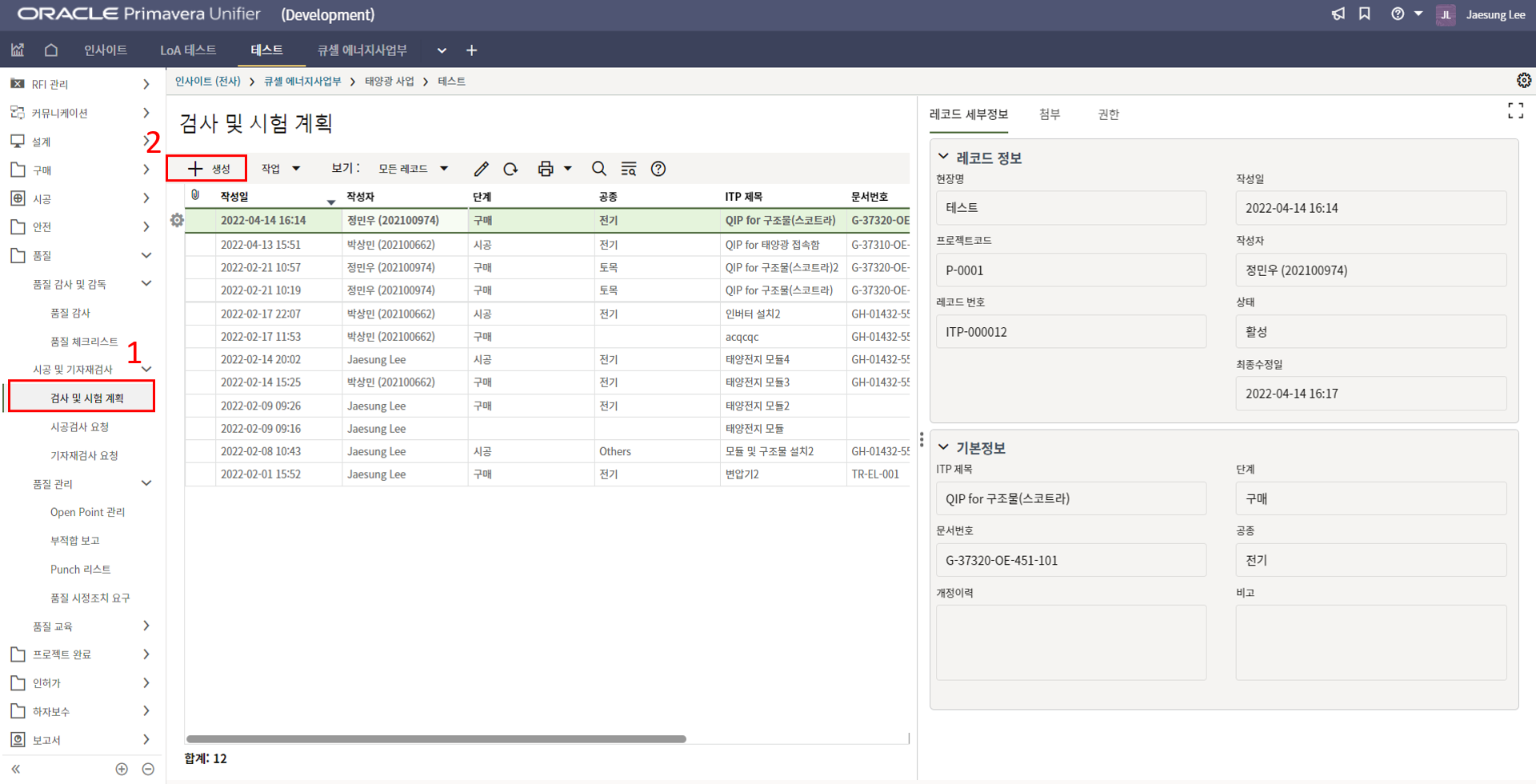Open the 모든 레코드 view dropdown

413,169
